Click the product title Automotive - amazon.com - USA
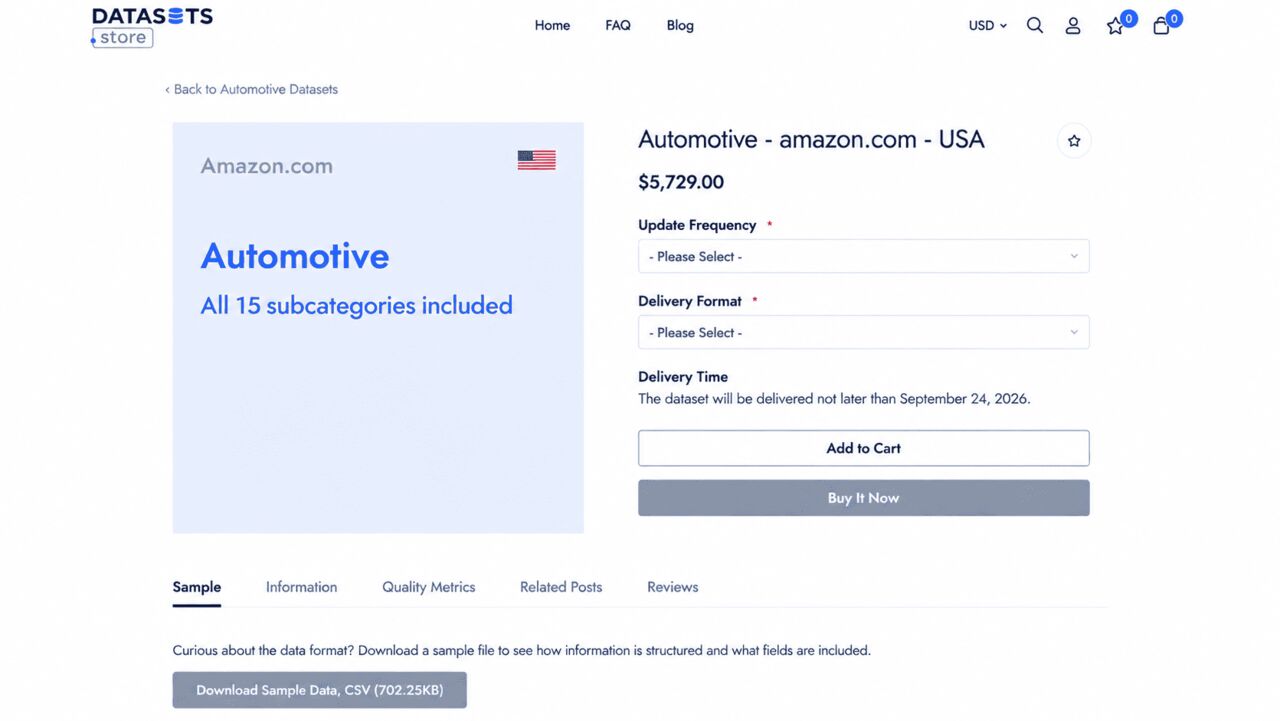Viewport: 1280px width, 721px height. (811, 140)
